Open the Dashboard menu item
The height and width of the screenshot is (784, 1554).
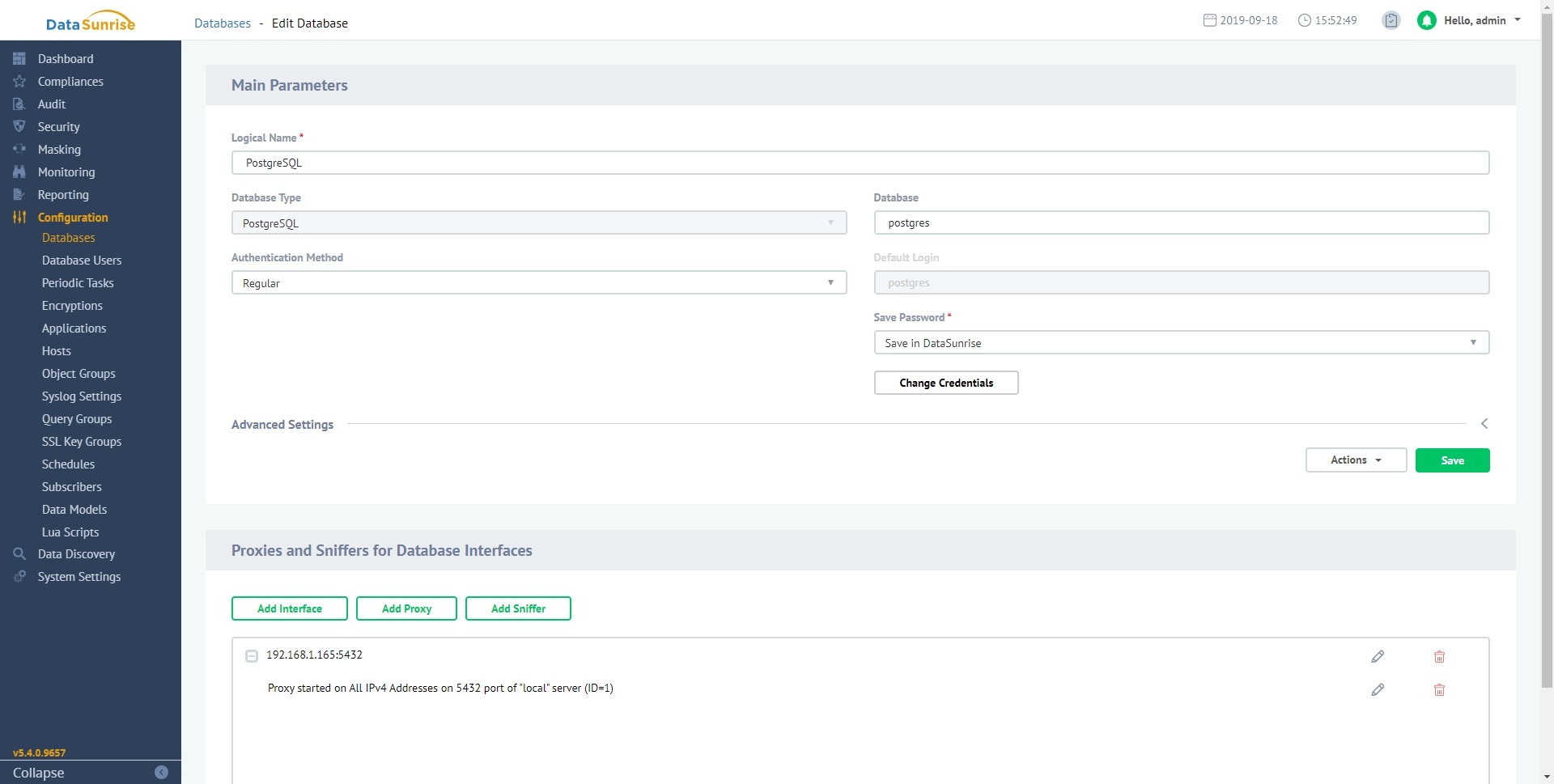pyautogui.click(x=66, y=58)
